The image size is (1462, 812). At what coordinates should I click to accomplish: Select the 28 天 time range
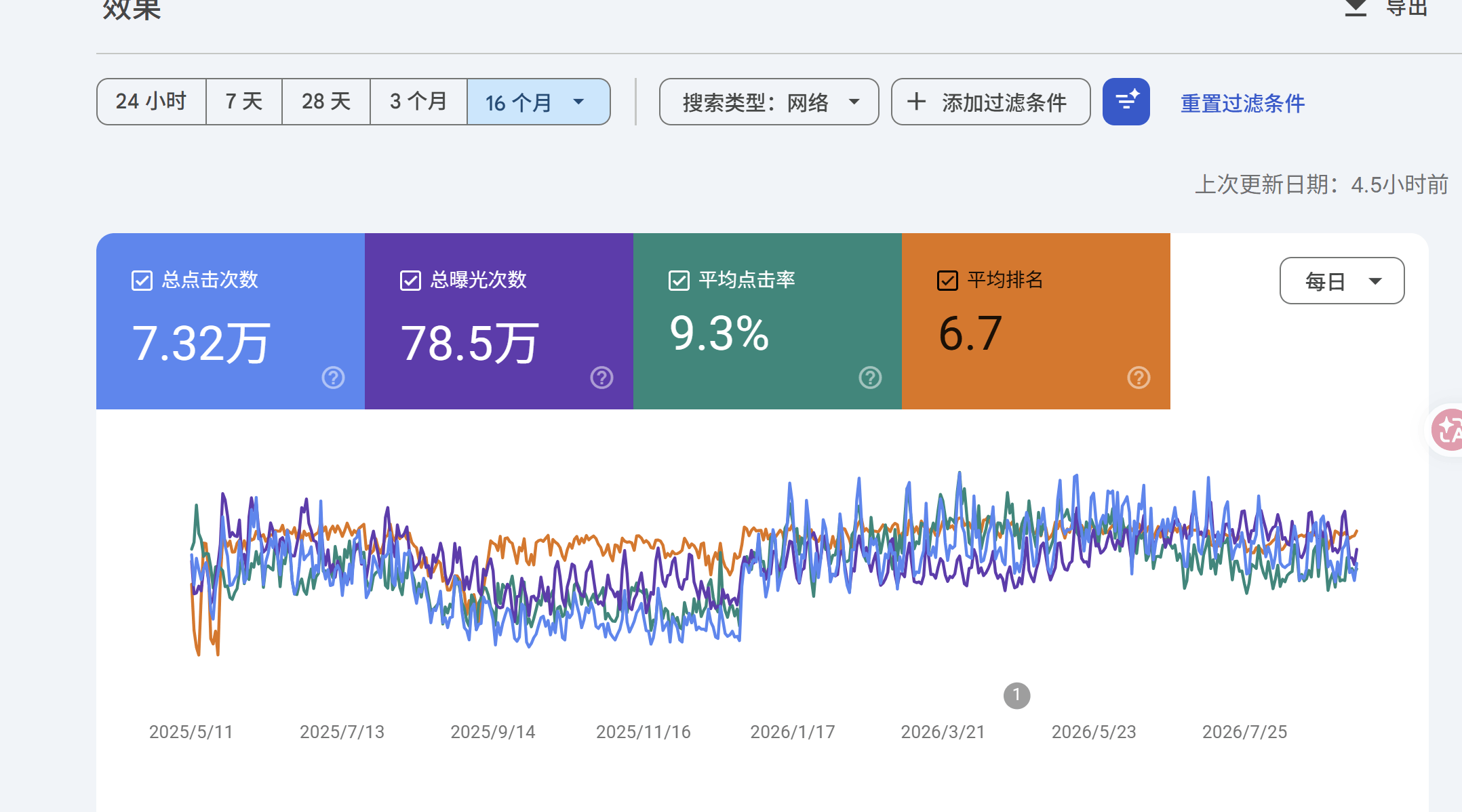(x=326, y=102)
